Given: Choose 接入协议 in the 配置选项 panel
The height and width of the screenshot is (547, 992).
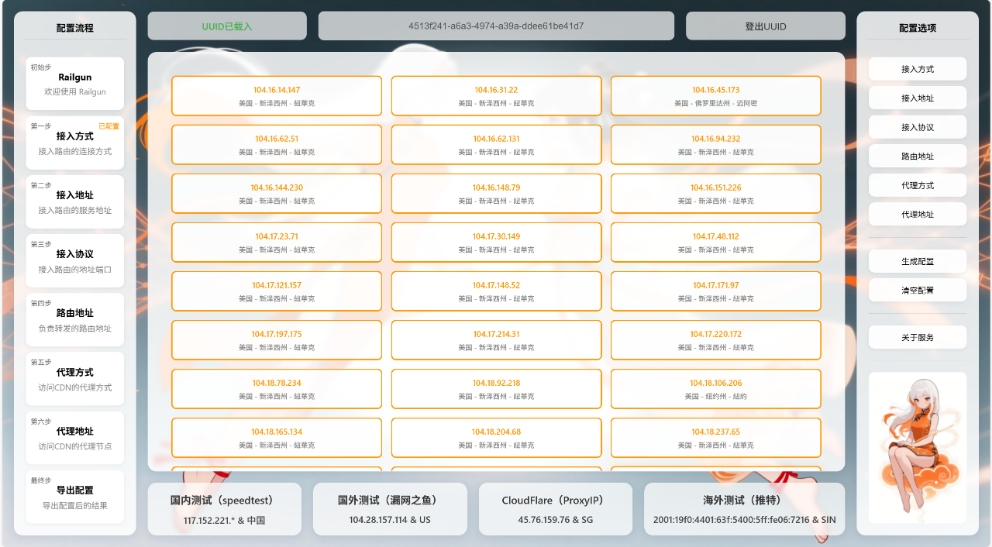Looking at the screenshot, I should [917, 127].
